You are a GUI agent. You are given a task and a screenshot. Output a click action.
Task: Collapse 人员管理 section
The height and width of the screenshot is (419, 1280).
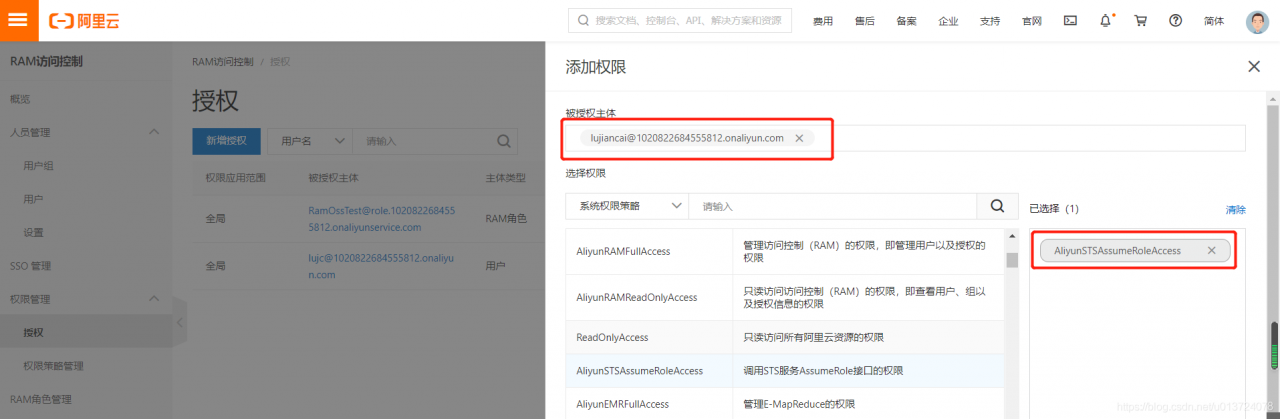tap(153, 132)
